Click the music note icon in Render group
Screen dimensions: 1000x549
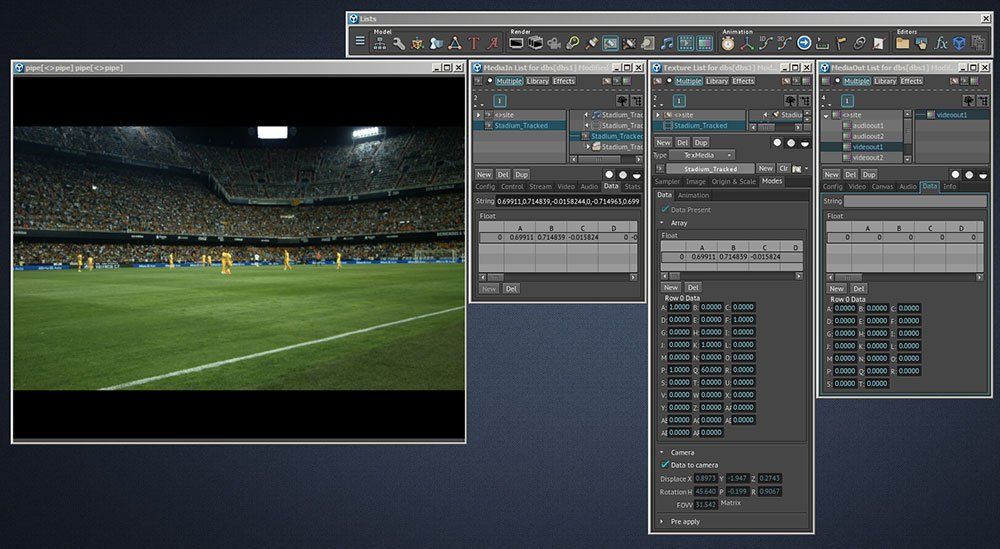click(666, 43)
